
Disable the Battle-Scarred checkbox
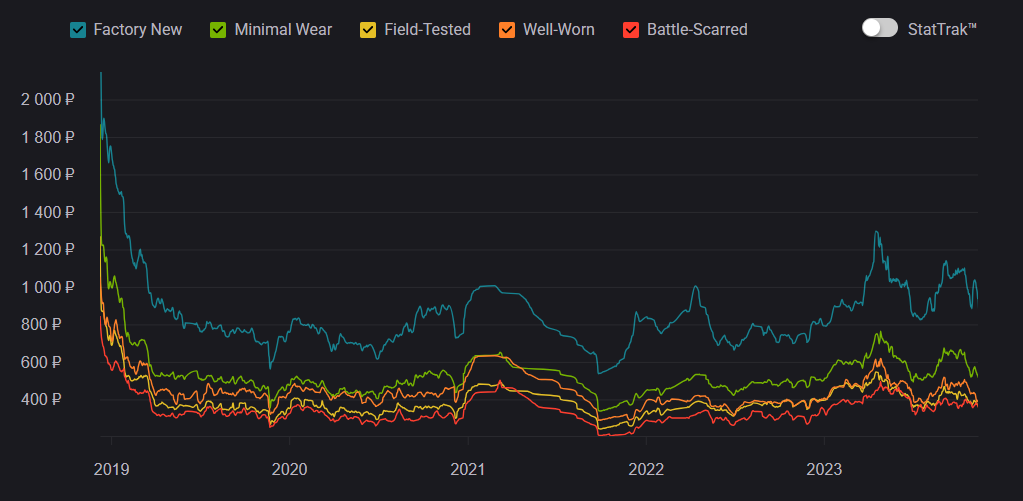click(x=631, y=30)
